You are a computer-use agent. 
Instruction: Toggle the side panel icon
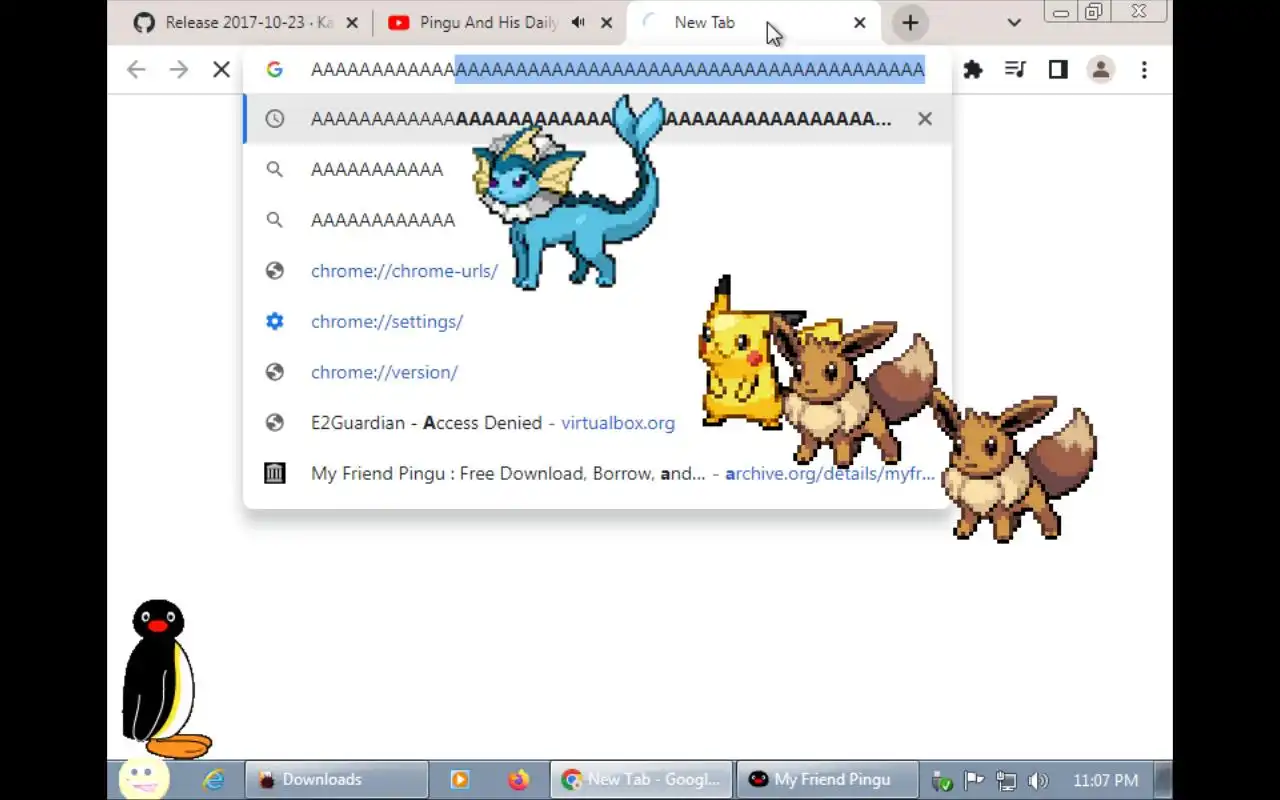pos(1058,70)
